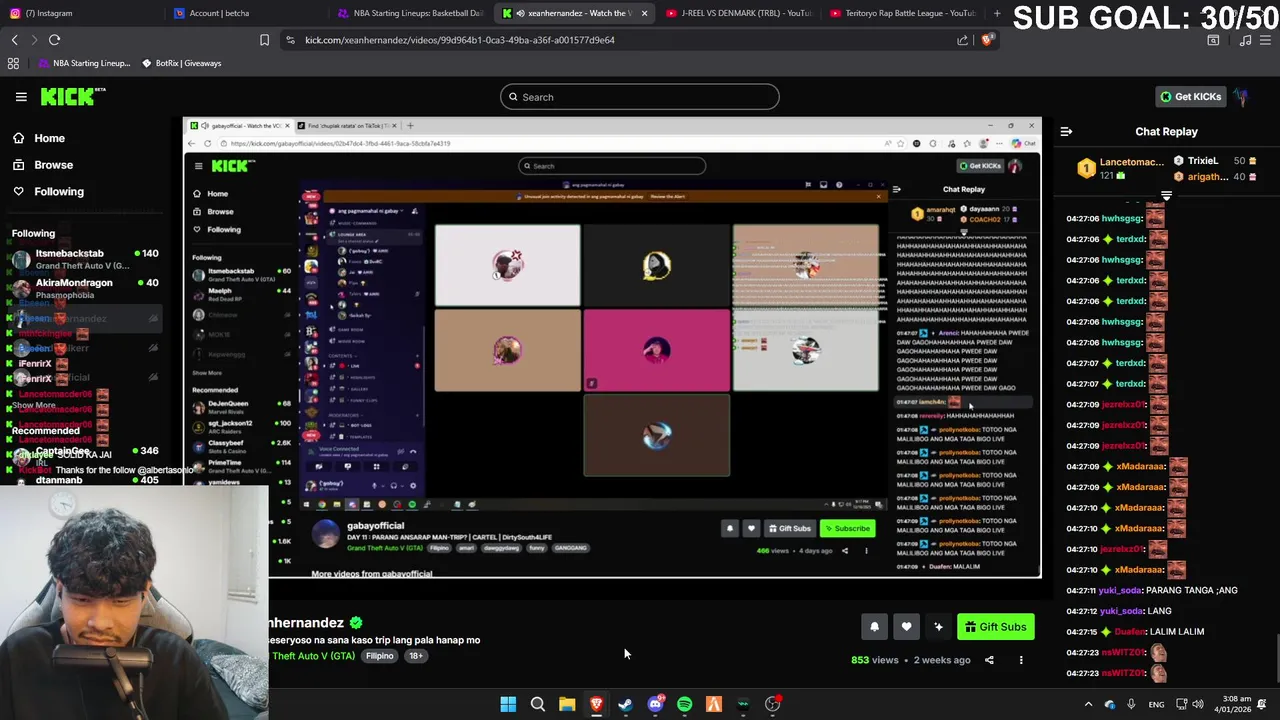Image resolution: width=1280 pixels, height=720 pixels.
Task: Open NBA Starting Lineup bookmark
Action: [x=84, y=63]
